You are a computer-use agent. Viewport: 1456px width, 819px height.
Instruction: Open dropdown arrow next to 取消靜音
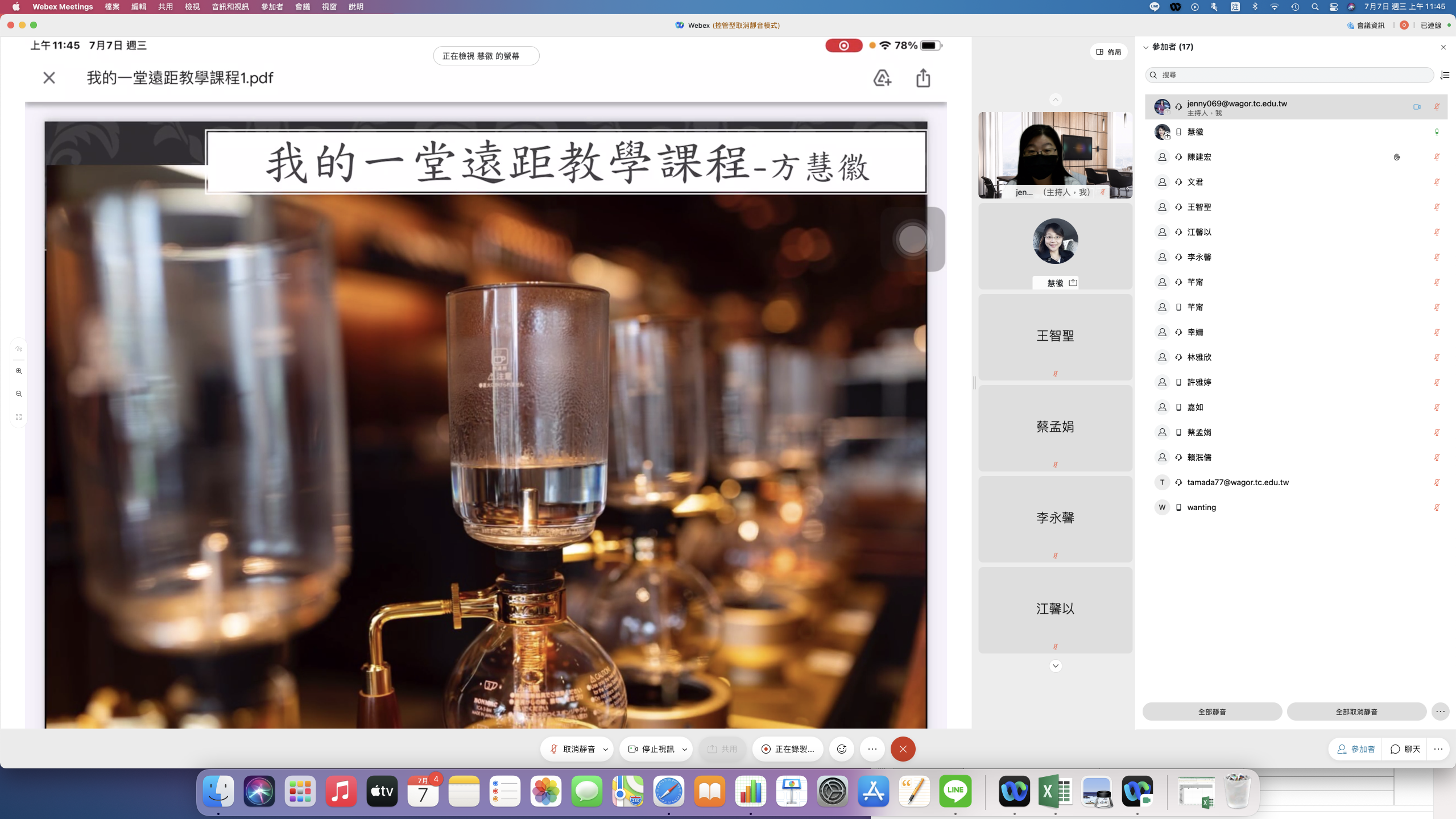pyautogui.click(x=606, y=750)
